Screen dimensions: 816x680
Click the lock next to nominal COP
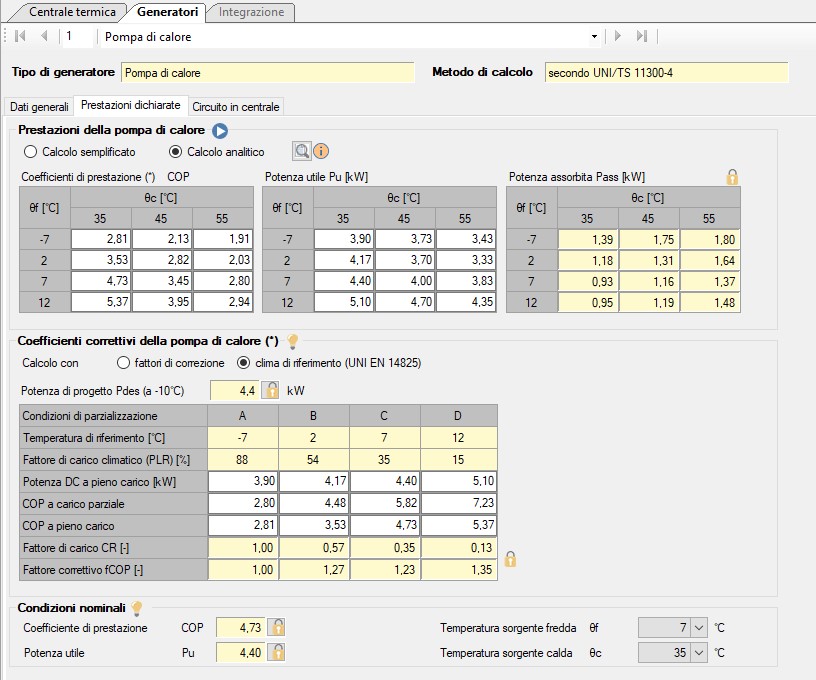(x=278, y=627)
